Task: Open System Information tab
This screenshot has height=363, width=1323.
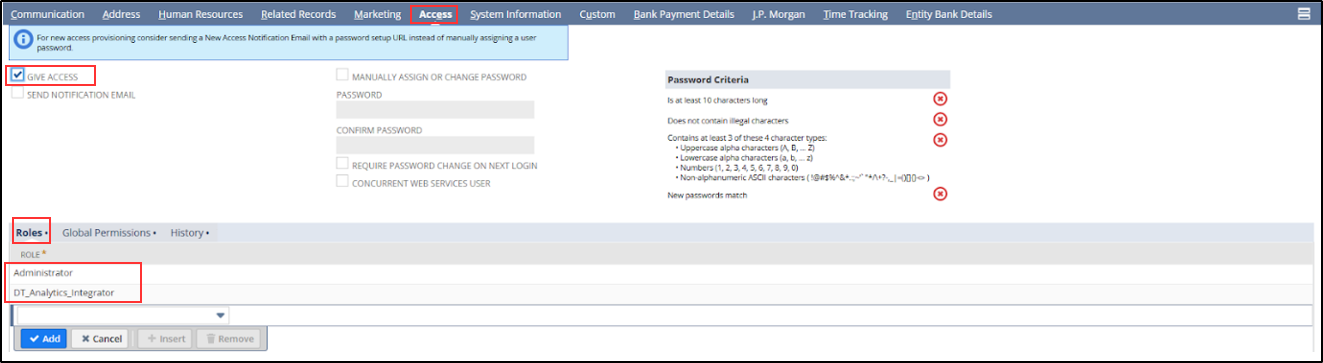Action: pos(515,14)
